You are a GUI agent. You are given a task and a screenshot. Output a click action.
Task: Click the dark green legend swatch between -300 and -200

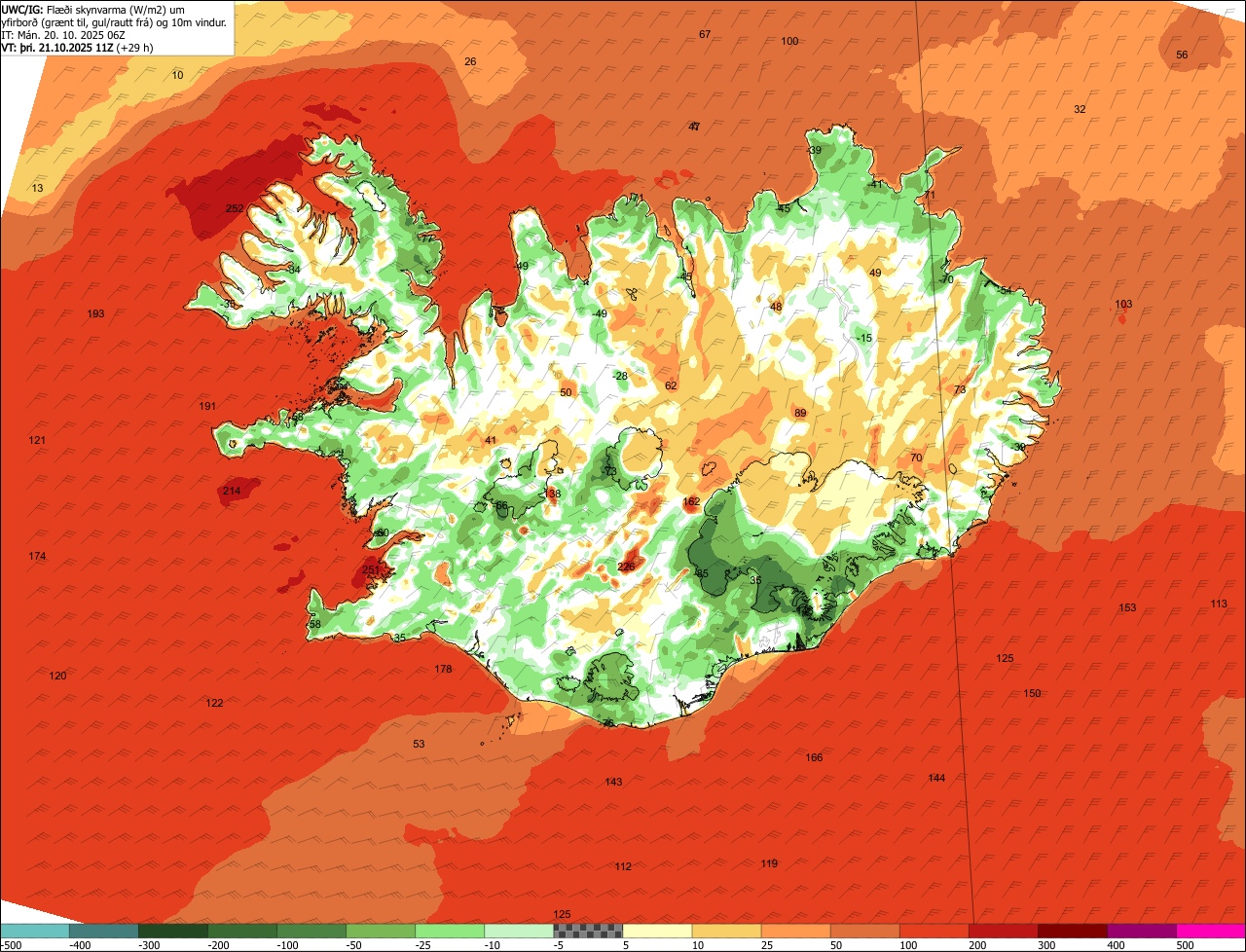pyautogui.click(x=172, y=931)
